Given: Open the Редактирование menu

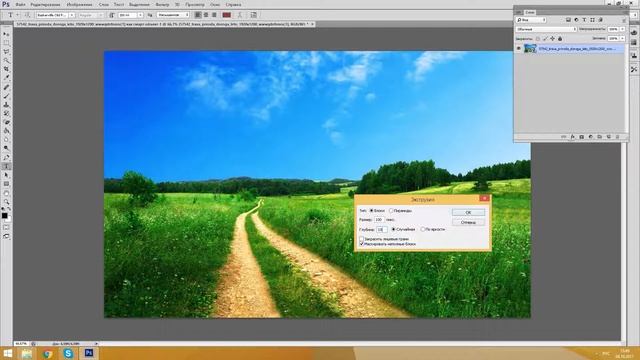Looking at the screenshot, I should click(x=45, y=4).
